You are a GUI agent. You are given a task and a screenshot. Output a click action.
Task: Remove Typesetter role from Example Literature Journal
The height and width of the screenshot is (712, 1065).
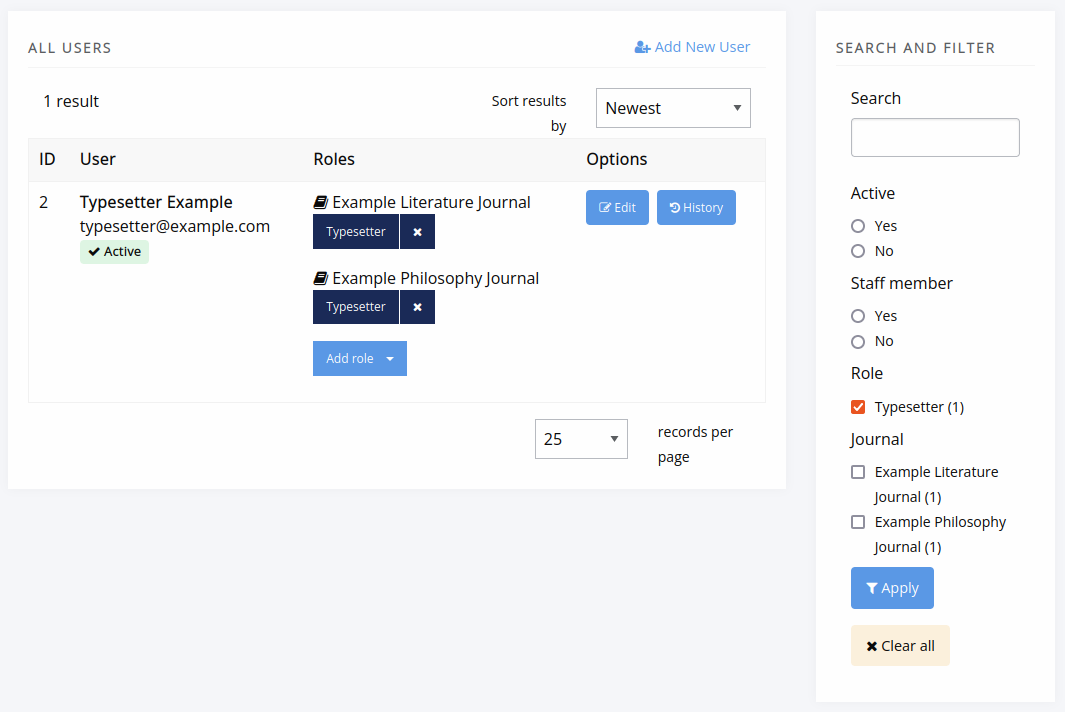417,232
